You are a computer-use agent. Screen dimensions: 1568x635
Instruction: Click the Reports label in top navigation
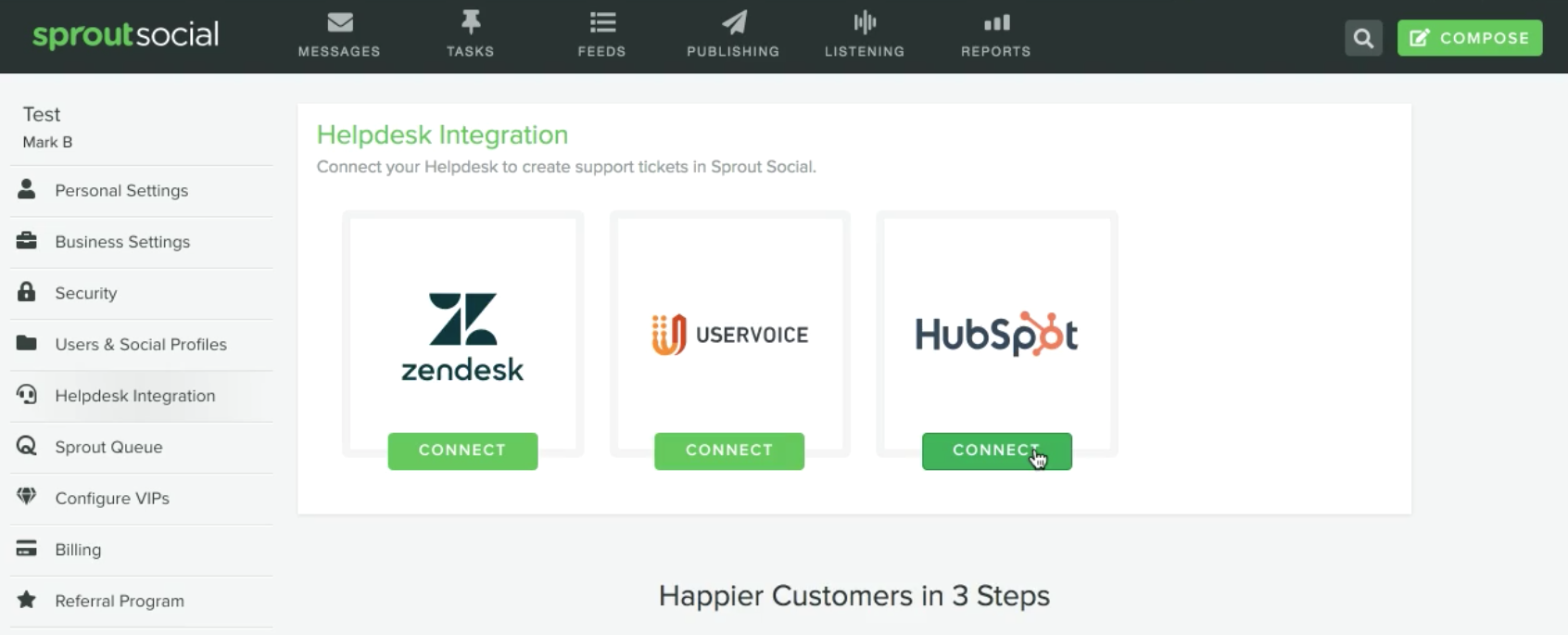[996, 52]
